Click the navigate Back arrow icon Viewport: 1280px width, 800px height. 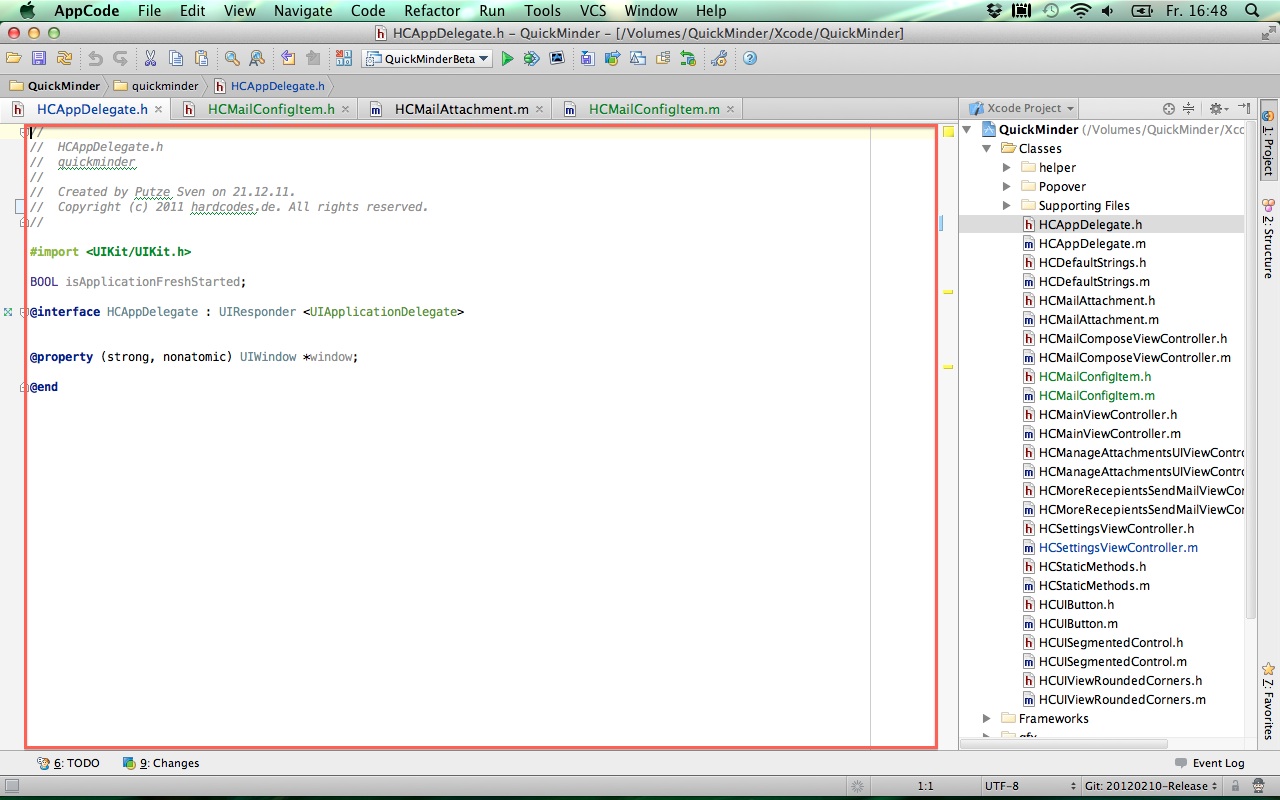click(x=288, y=59)
